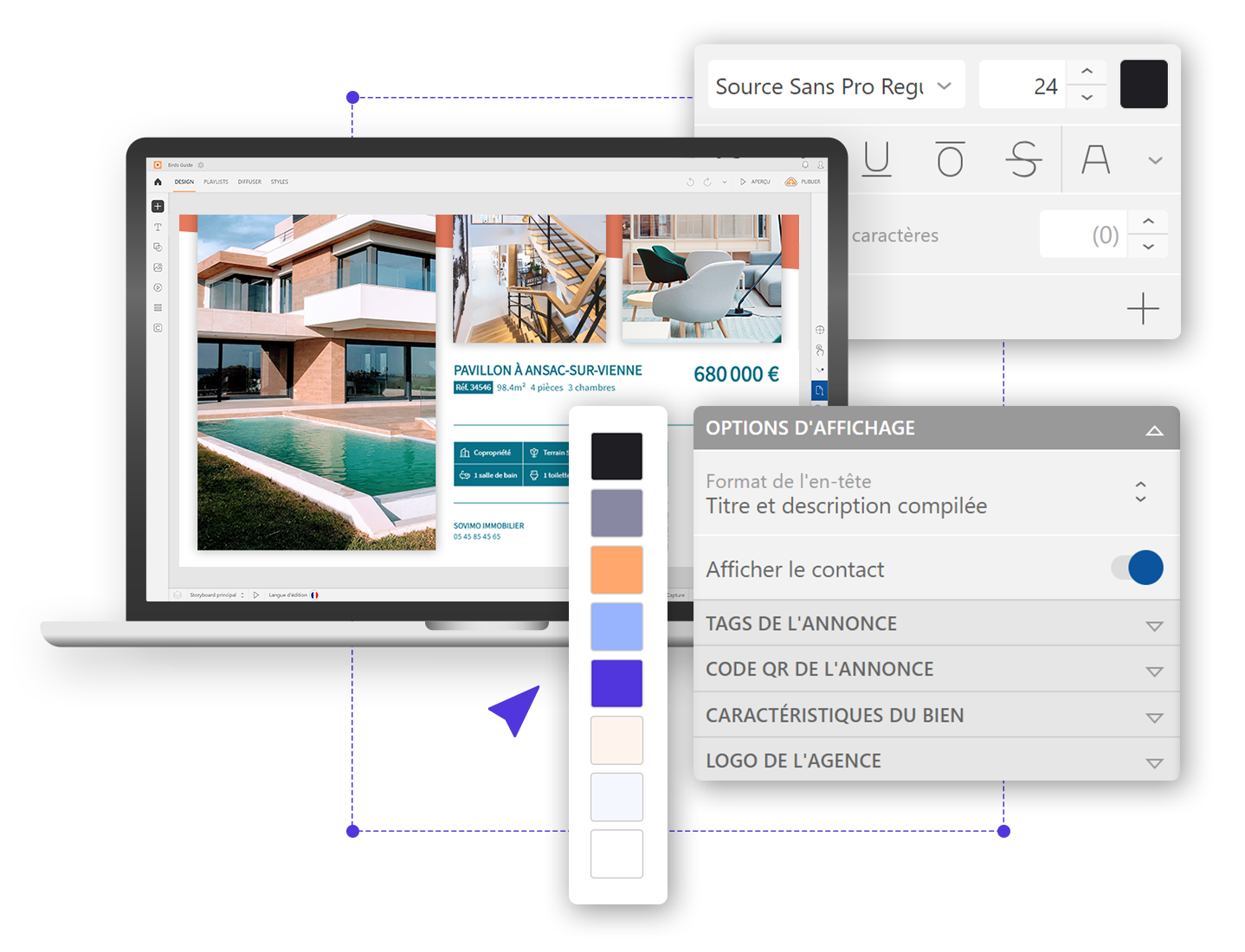Screen dimensions: 1245x952
Task: Select the villa with pool photo
Action: click(x=317, y=383)
